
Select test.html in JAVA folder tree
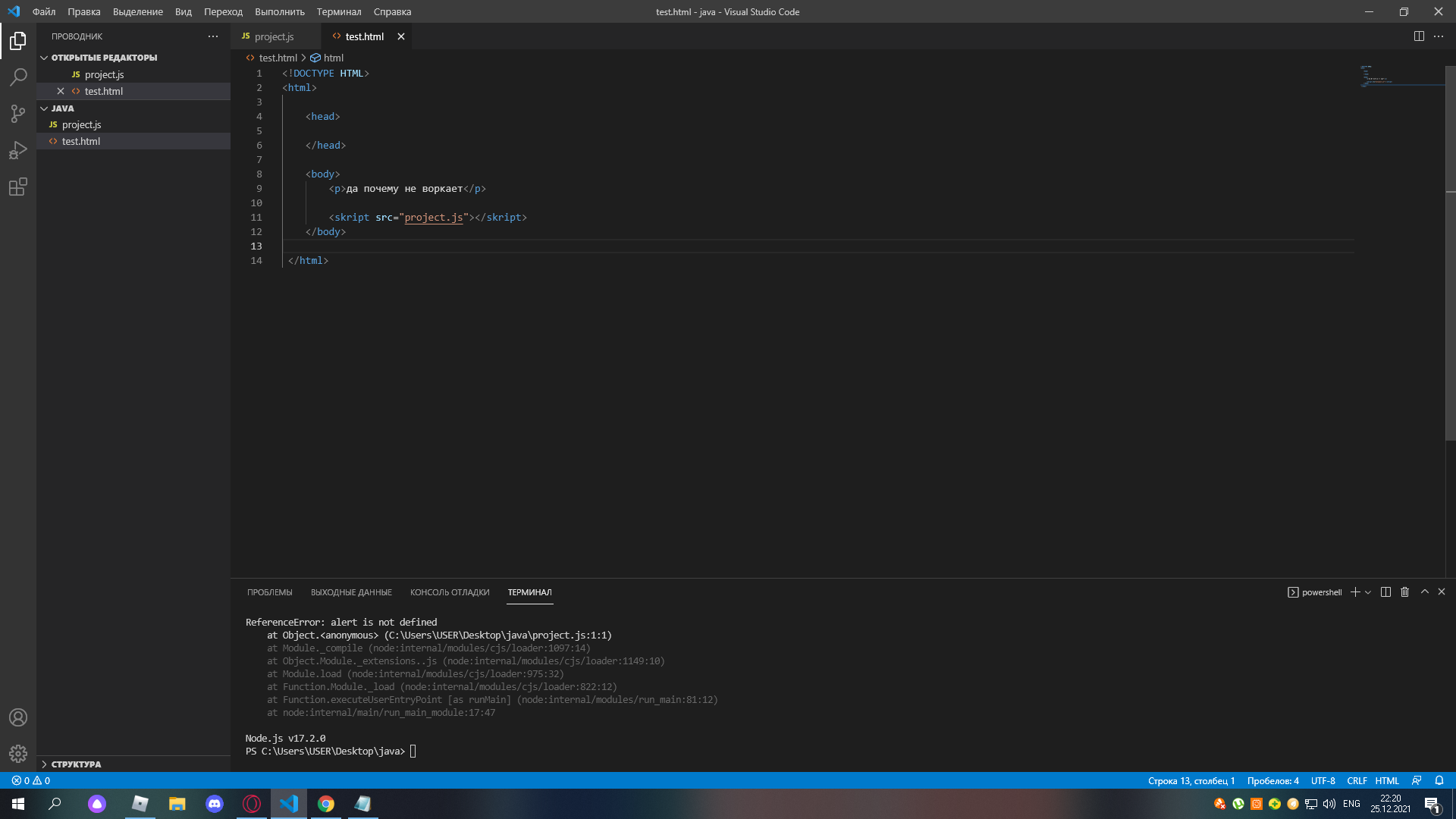coord(133,141)
